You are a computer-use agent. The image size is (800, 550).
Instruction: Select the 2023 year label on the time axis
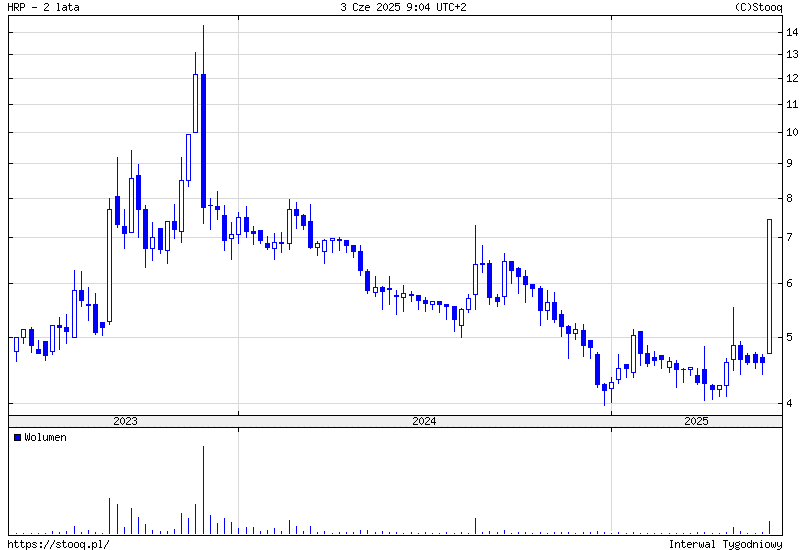(125, 421)
